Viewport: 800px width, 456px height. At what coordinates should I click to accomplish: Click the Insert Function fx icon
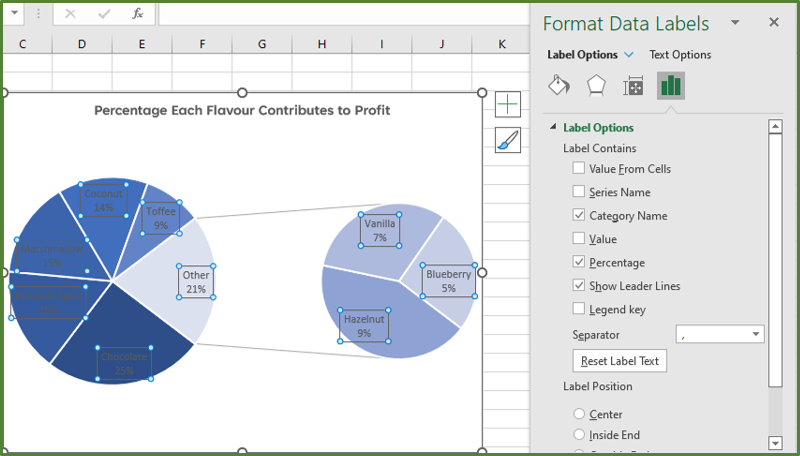138,14
